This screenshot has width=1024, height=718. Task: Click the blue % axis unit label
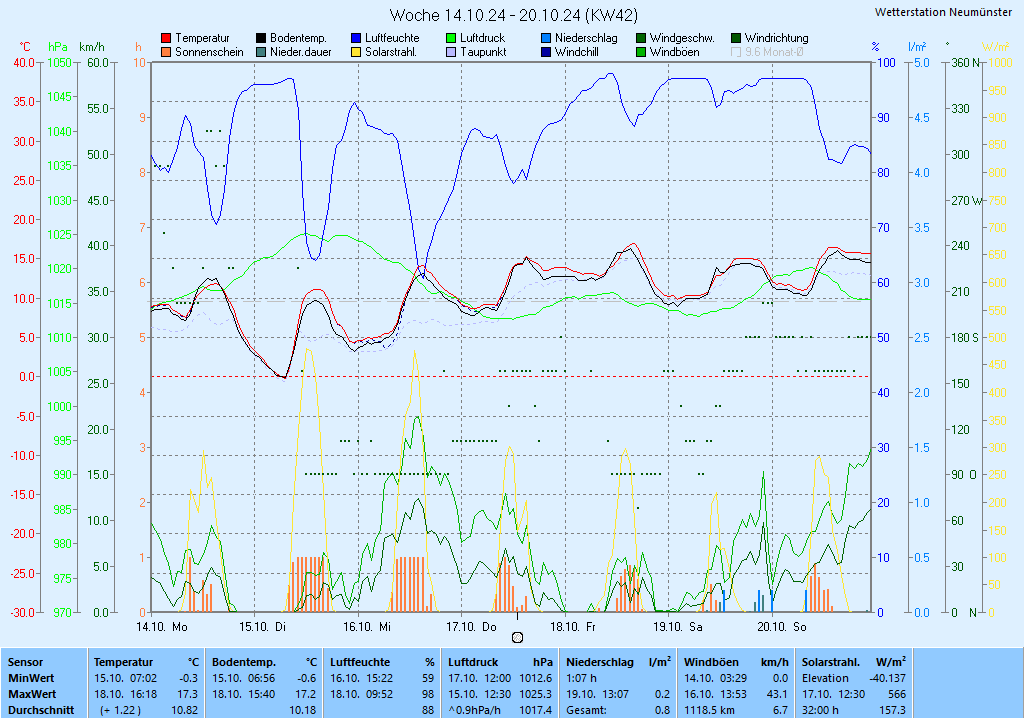click(875, 47)
